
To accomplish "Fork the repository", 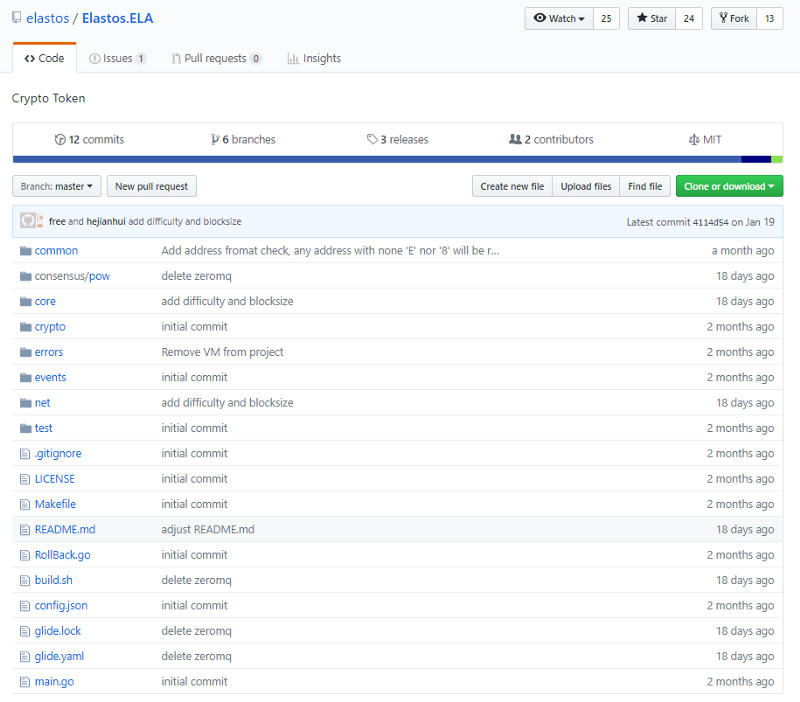I will click(734, 18).
